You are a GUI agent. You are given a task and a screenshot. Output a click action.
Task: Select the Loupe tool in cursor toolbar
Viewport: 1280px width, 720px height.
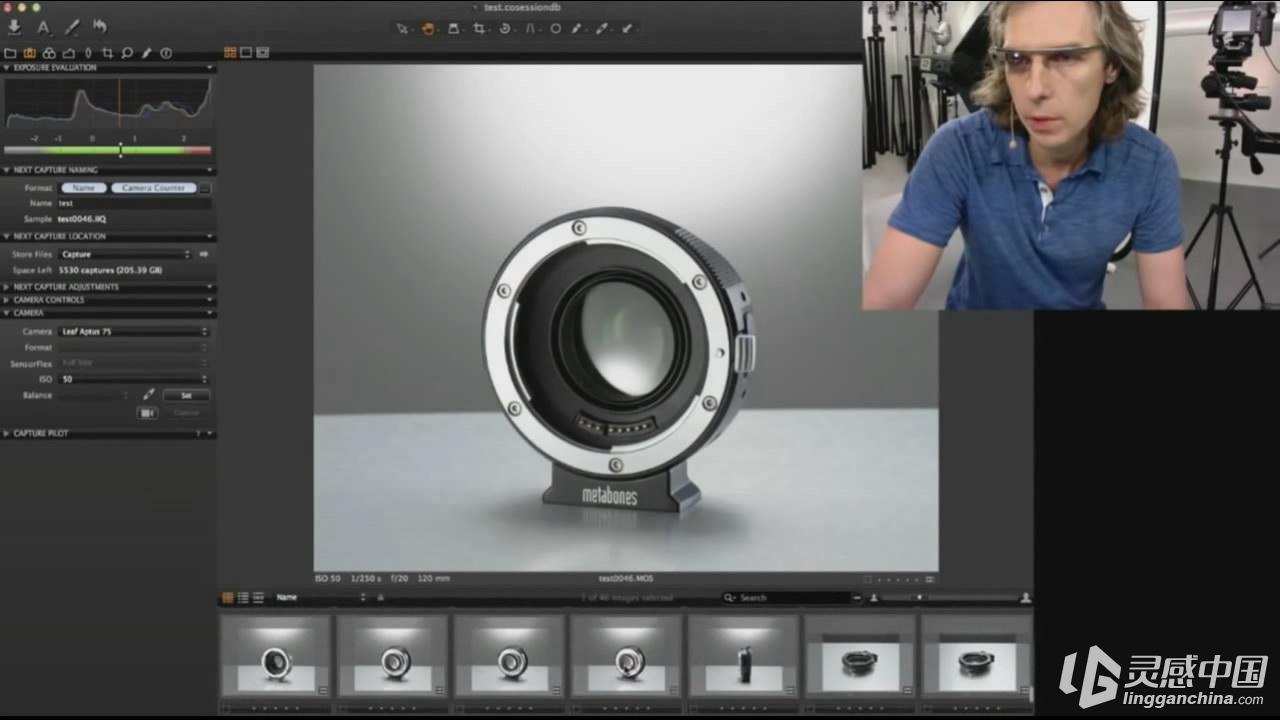click(x=453, y=28)
